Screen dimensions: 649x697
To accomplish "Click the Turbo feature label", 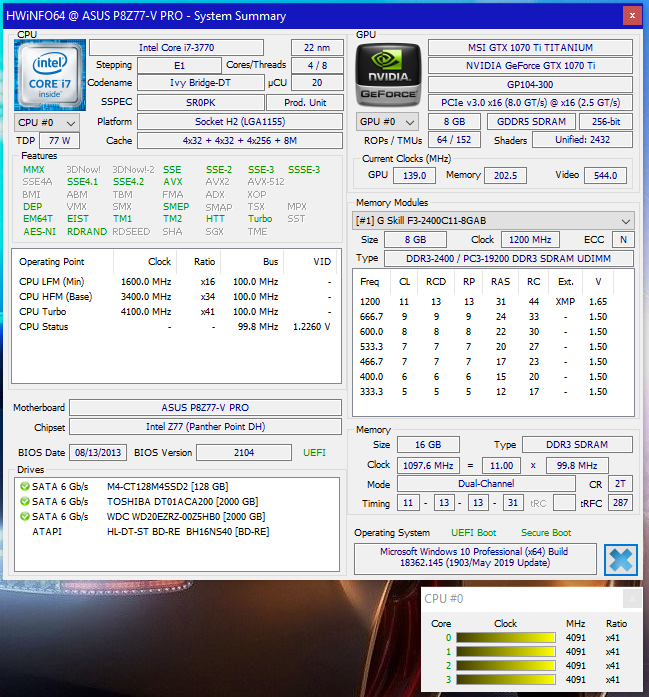I will [x=260, y=219].
